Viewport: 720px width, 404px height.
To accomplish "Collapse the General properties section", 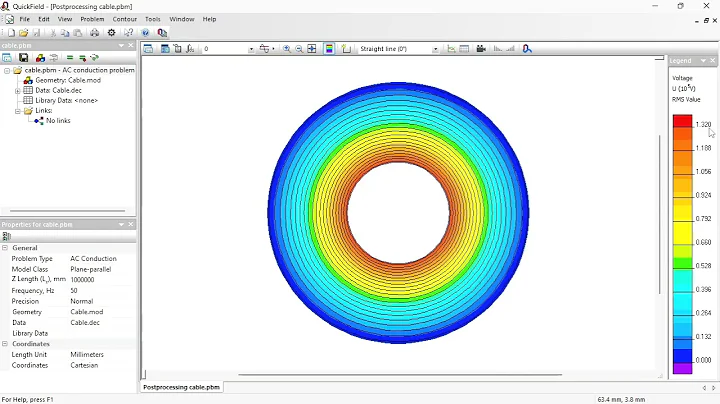I will point(5,248).
